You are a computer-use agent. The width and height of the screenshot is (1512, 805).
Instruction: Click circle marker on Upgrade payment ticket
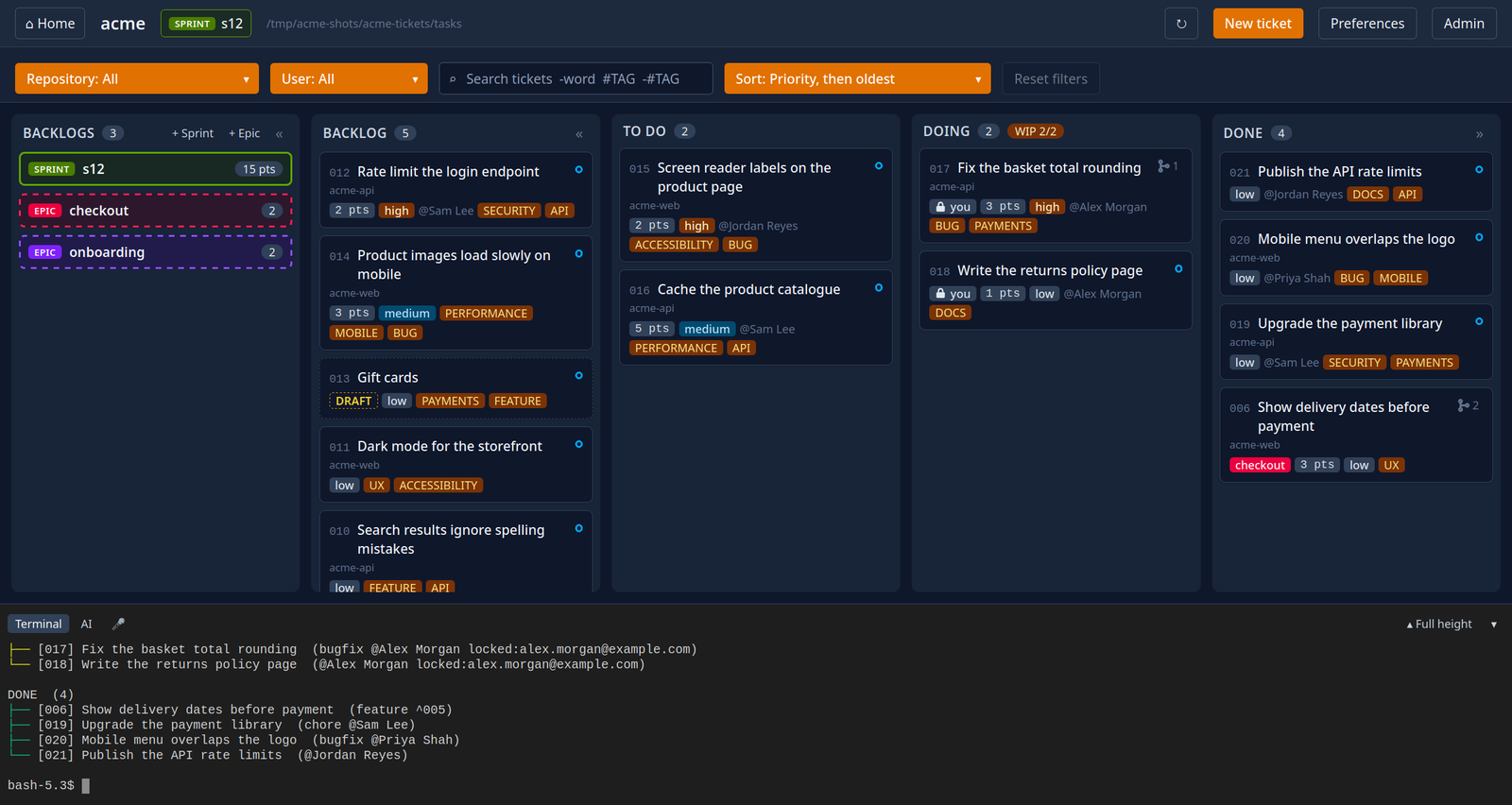point(1479,322)
